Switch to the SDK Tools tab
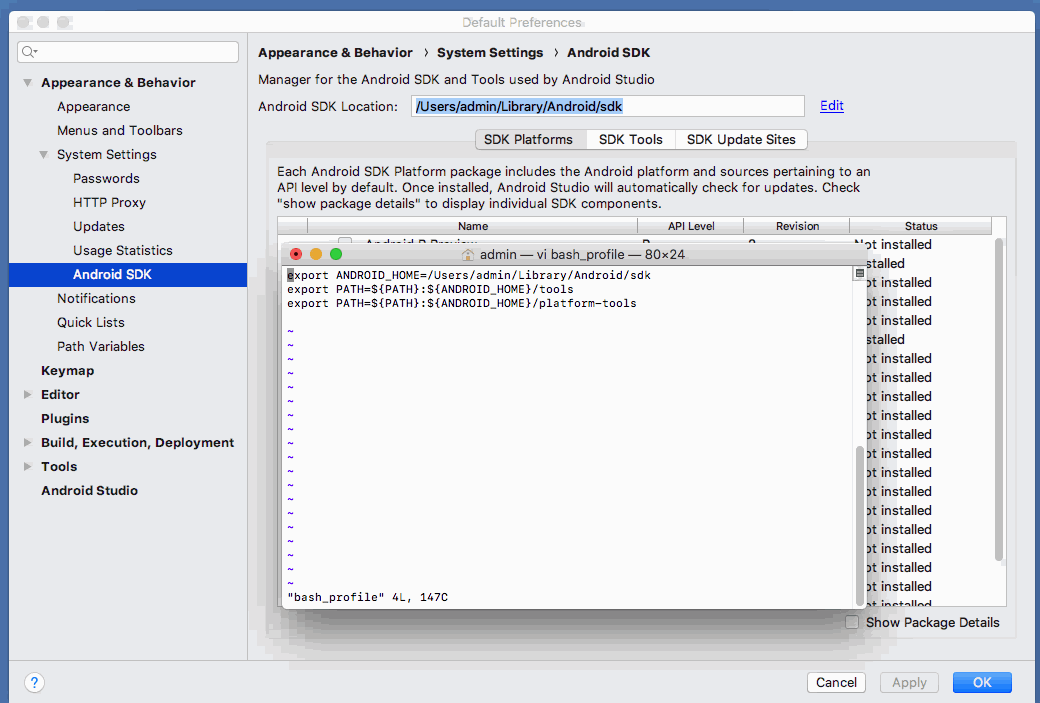Image resolution: width=1040 pixels, height=703 pixels. (631, 140)
